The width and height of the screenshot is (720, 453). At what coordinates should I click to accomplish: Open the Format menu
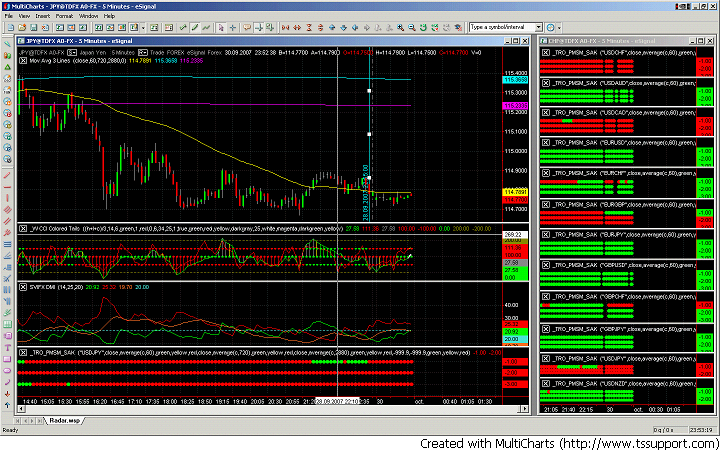pos(64,16)
